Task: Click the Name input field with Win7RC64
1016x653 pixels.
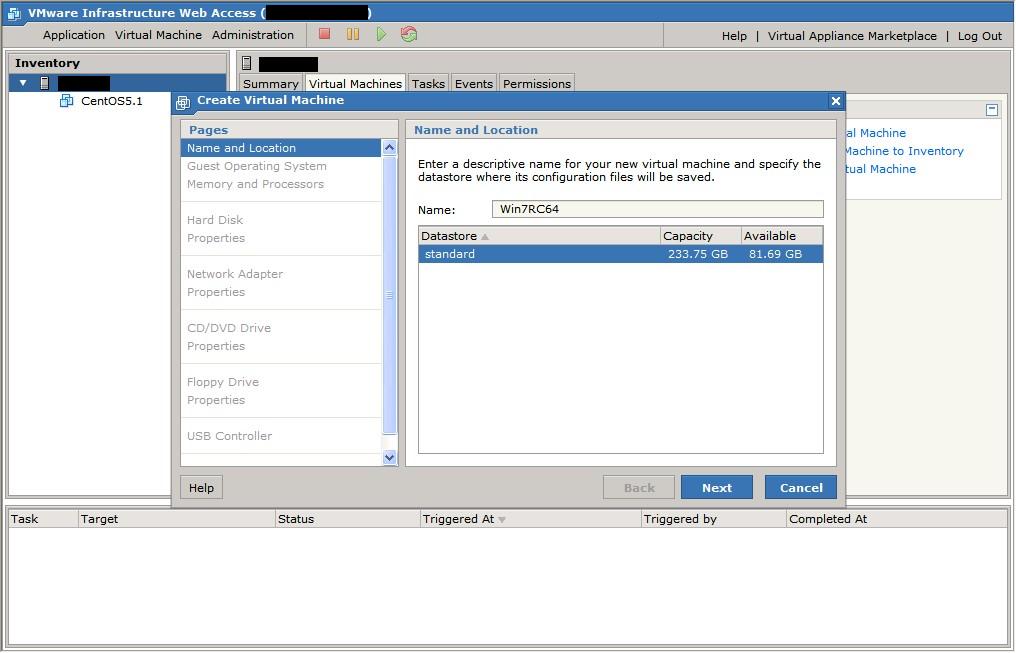Action: tap(658, 209)
